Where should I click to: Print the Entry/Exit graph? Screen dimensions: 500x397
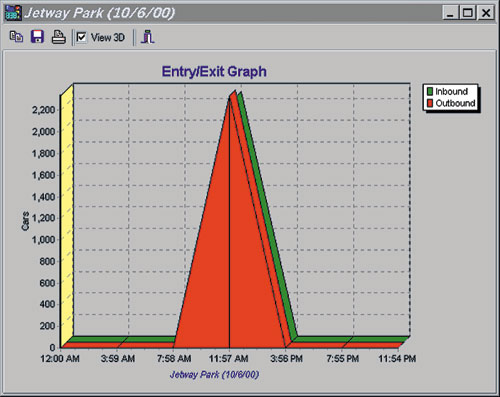tap(59, 37)
